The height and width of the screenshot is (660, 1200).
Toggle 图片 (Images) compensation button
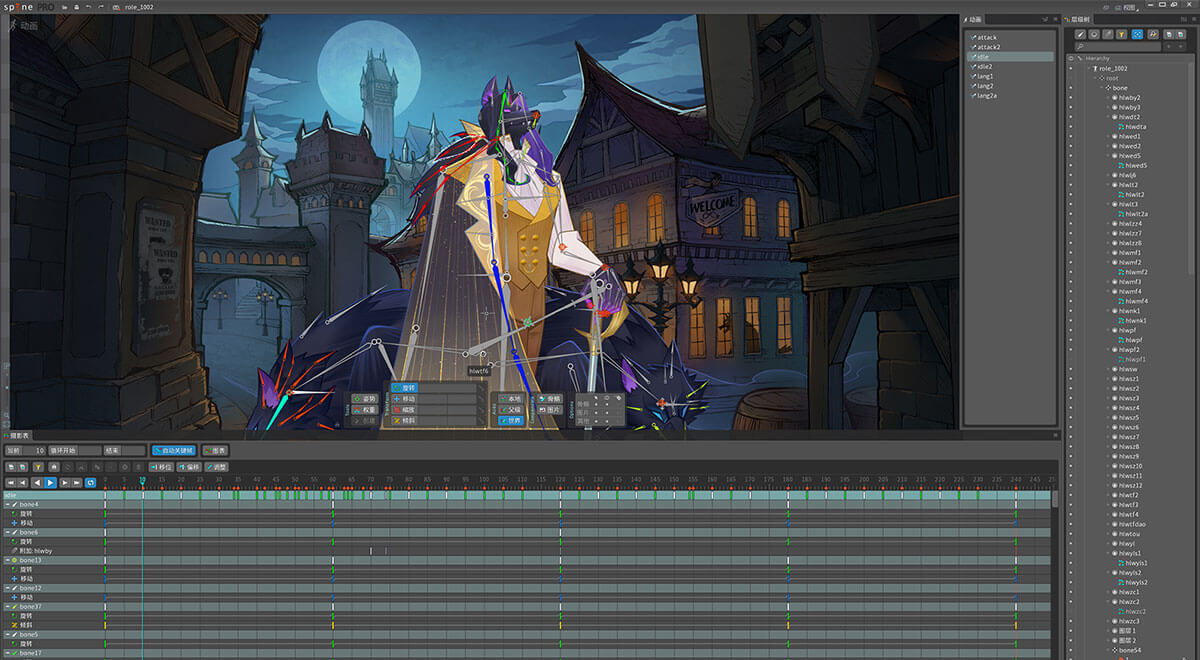pyautogui.click(x=550, y=409)
